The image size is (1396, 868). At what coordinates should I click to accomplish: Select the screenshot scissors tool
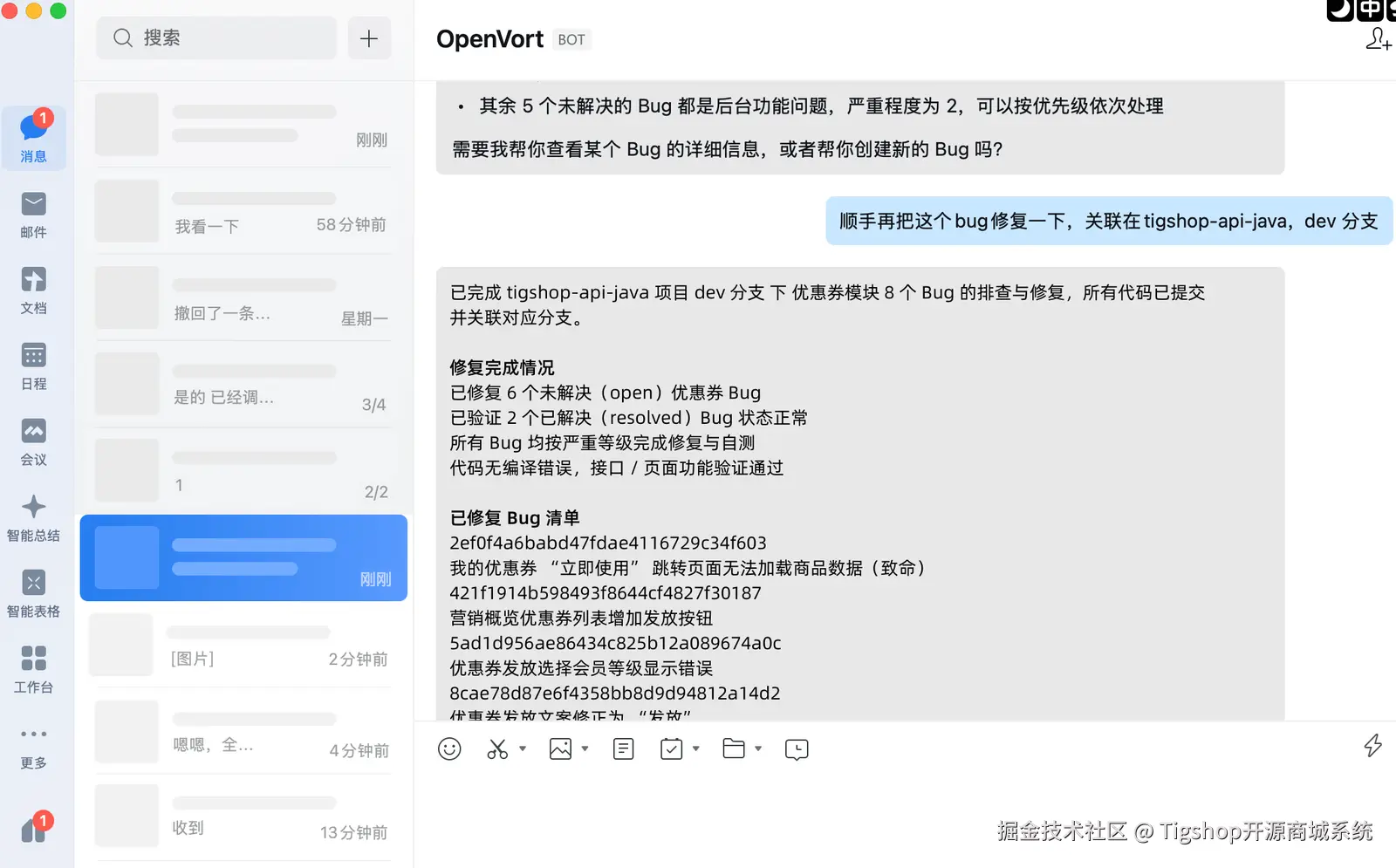tap(496, 748)
